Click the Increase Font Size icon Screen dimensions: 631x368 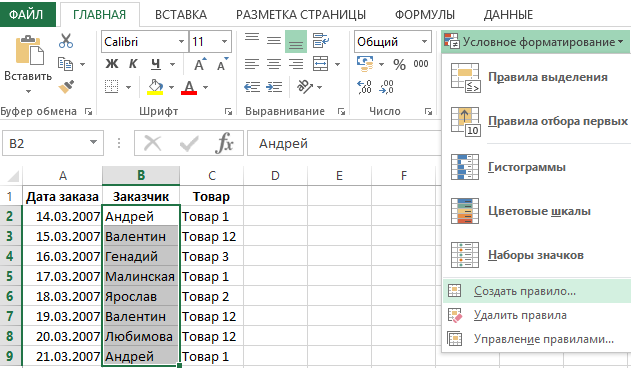point(200,64)
